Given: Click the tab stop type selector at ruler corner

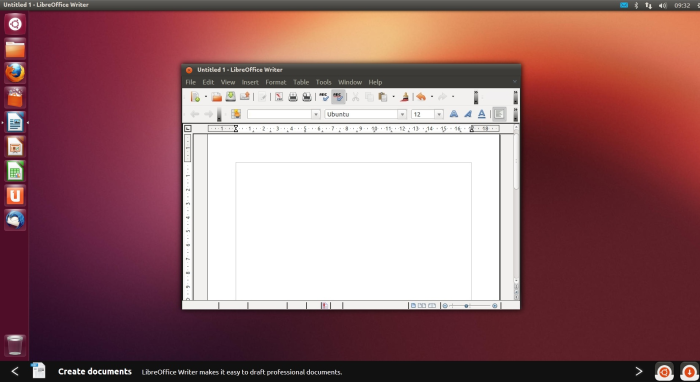Looking at the screenshot, I should (x=188, y=129).
